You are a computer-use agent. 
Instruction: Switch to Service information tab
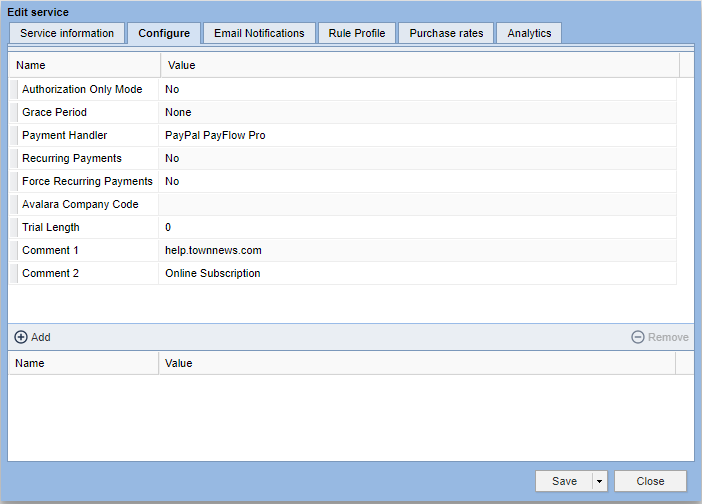[x=67, y=33]
